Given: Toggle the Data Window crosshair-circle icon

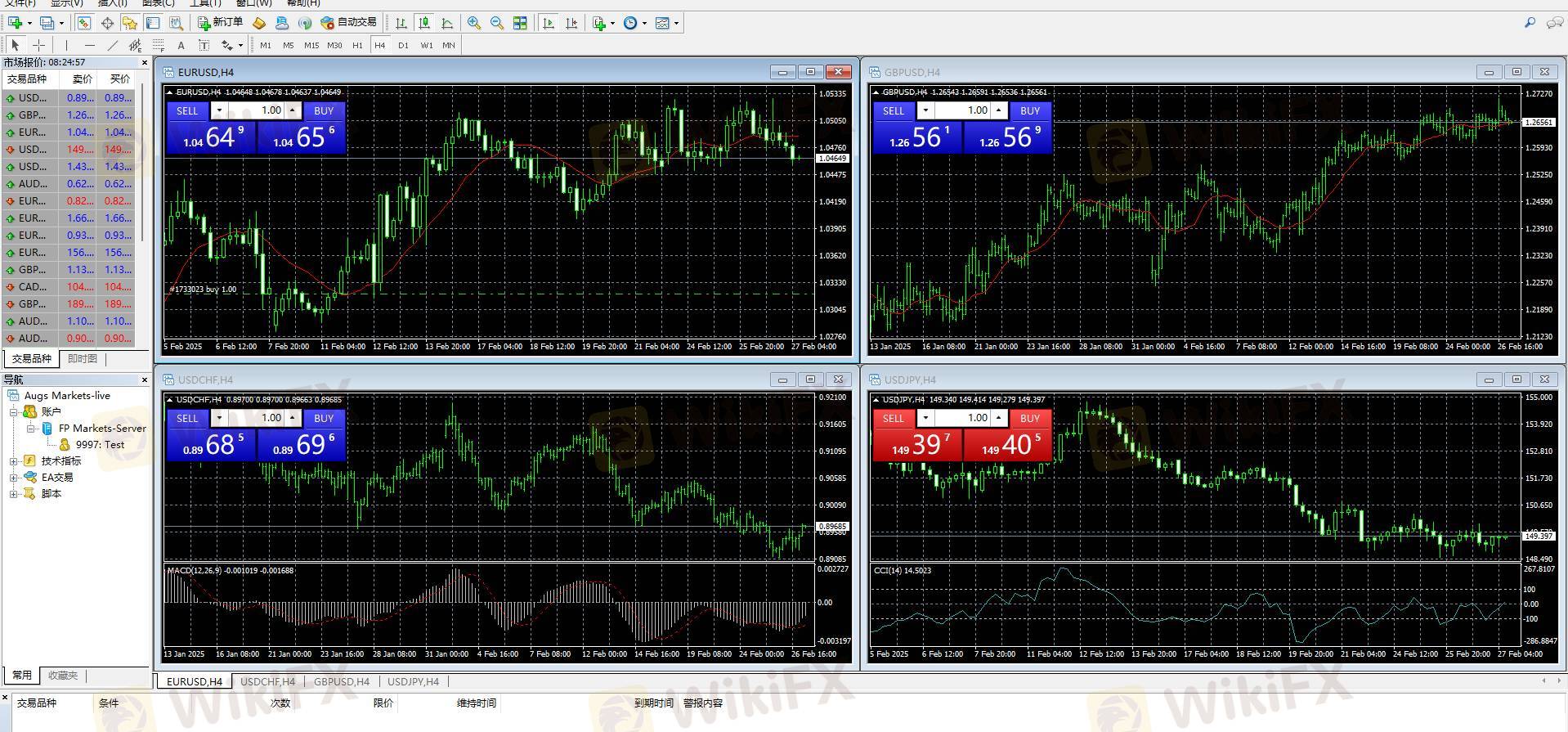Looking at the screenshot, I should tap(107, 23).
